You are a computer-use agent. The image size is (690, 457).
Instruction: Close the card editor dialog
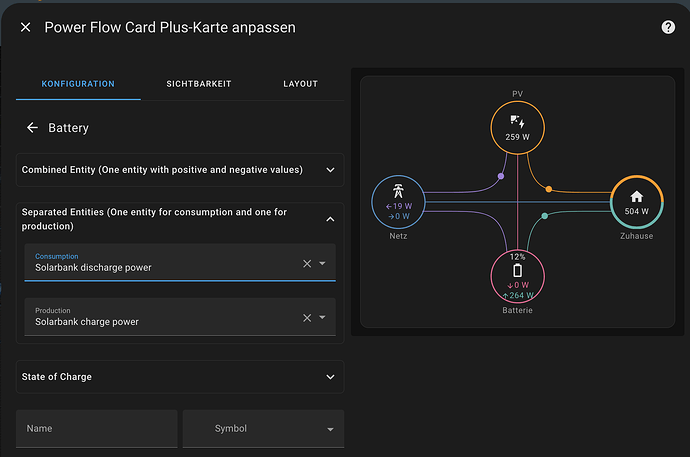(26, 27)
